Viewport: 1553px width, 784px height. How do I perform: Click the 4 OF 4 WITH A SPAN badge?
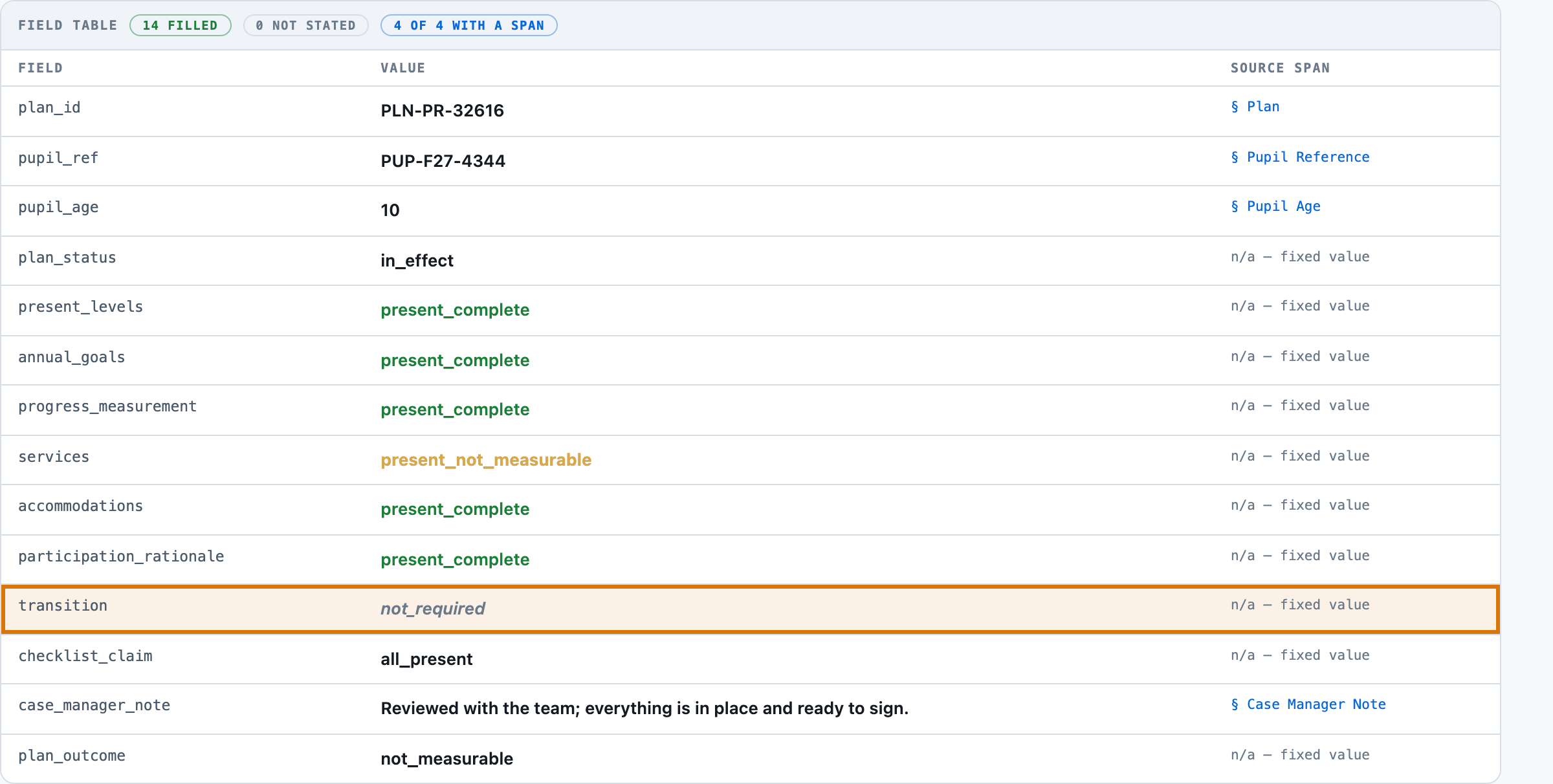469,25
